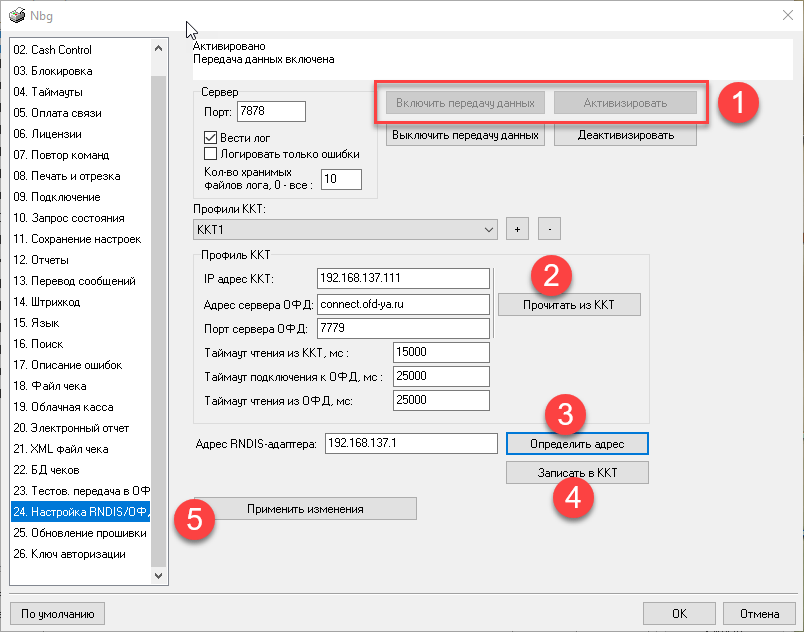This screenshot has height=632, width=804.
Task: Click the 'Деактивизировать' button
Action: [625, 135]
